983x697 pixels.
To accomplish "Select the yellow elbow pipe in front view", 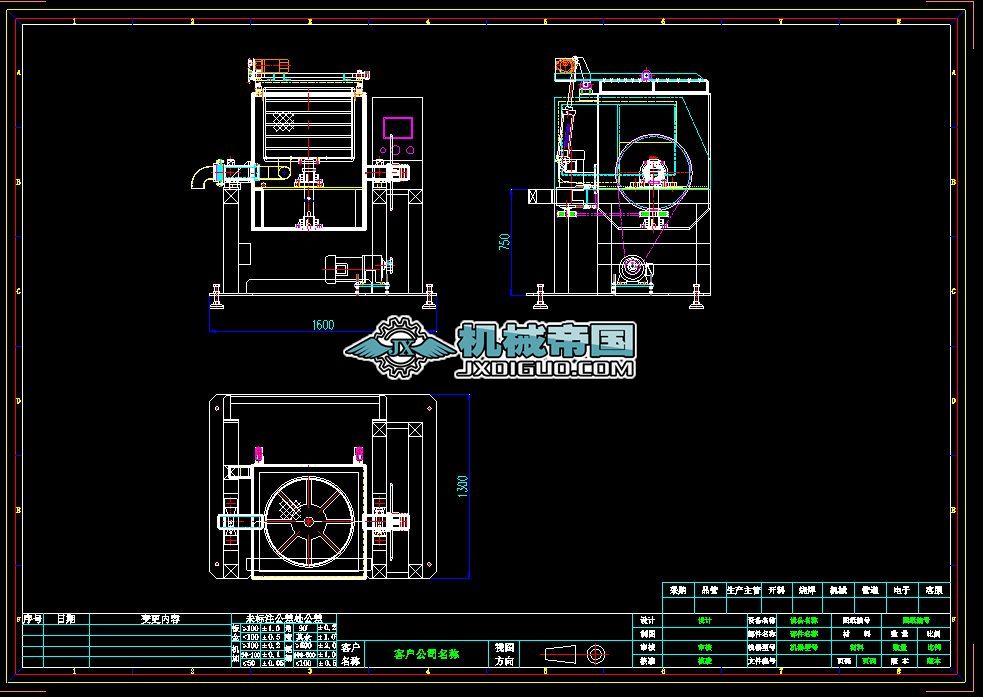I will pos(203,176).
